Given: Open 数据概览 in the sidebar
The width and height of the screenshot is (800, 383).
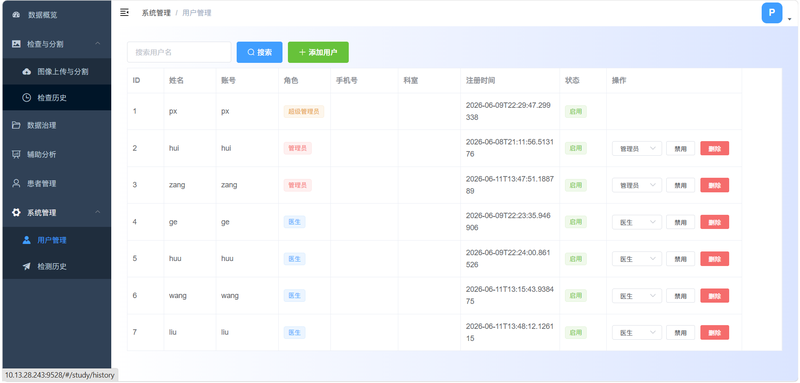Looking at the screenshot, I should (57, 15).
